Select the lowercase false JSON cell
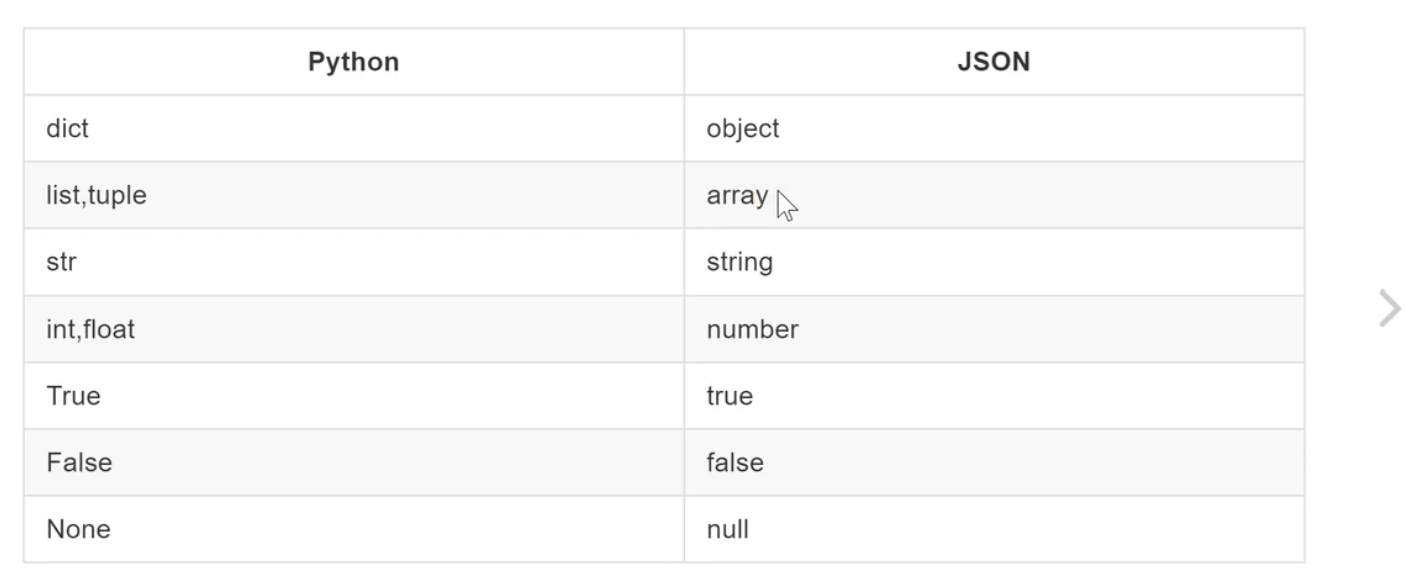This screenshot has width=1406, height=580. click(x=734, y=463)
